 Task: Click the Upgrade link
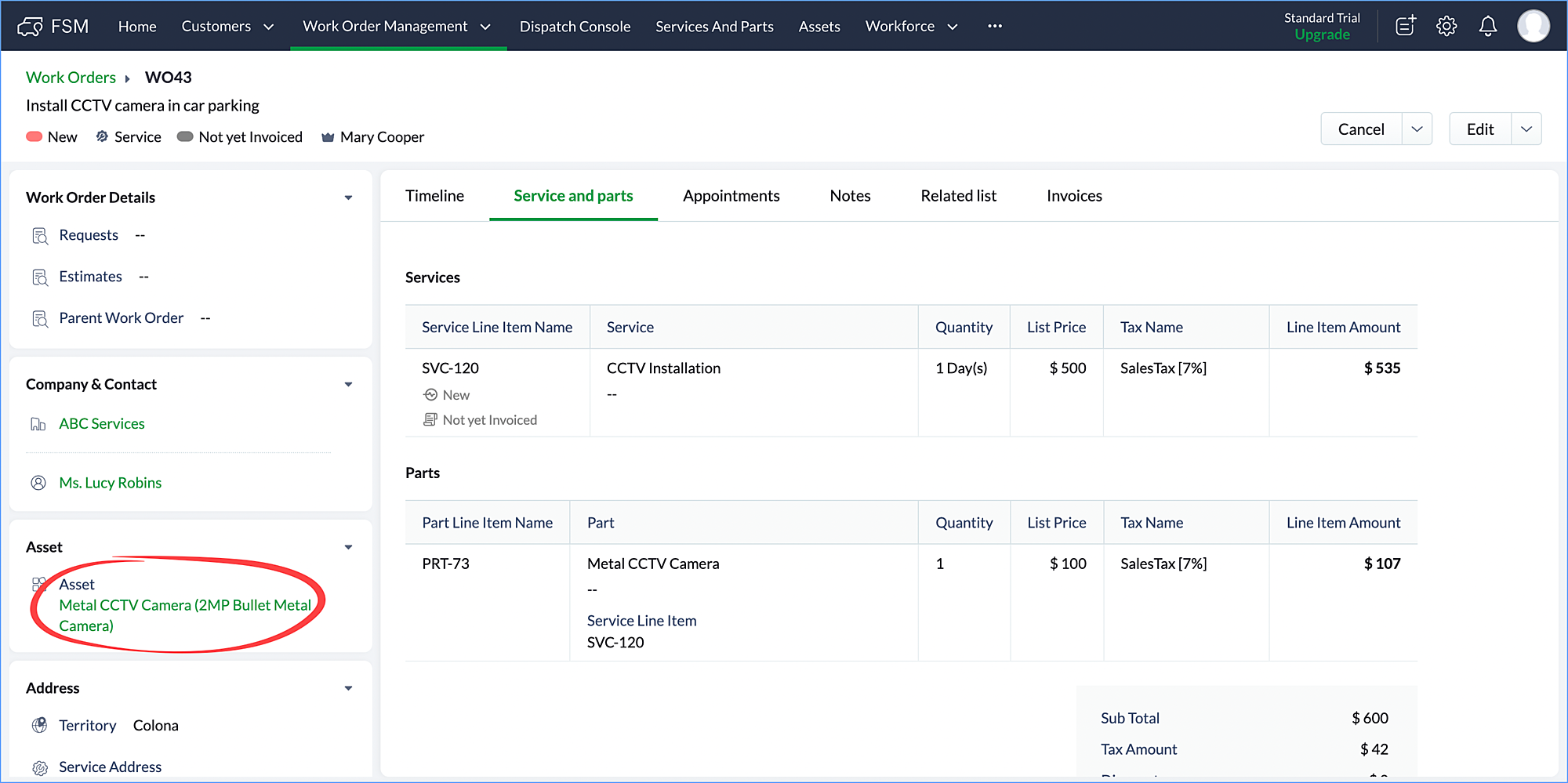click(1322, 34)
